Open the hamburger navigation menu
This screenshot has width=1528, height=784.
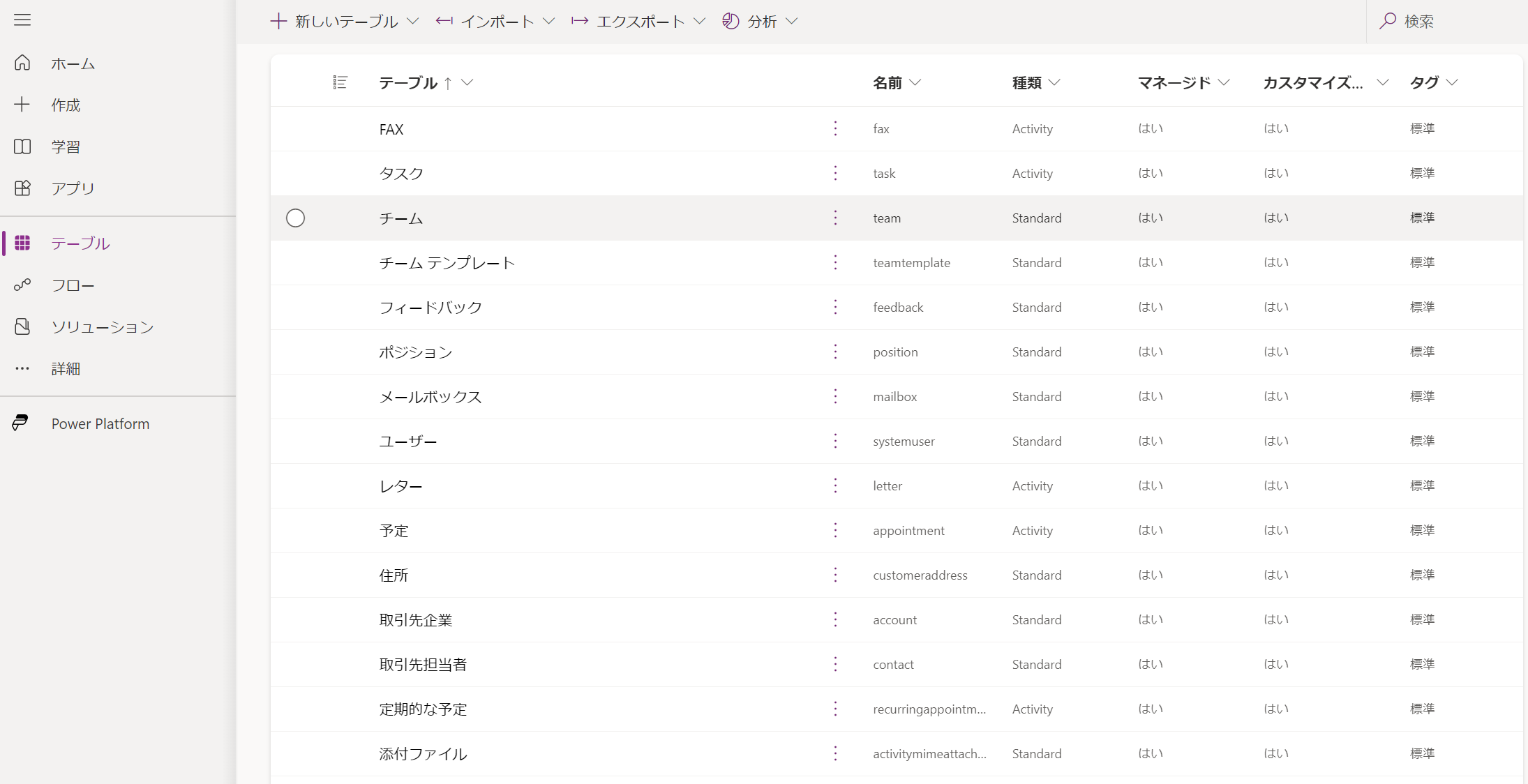tap(22, 20)
